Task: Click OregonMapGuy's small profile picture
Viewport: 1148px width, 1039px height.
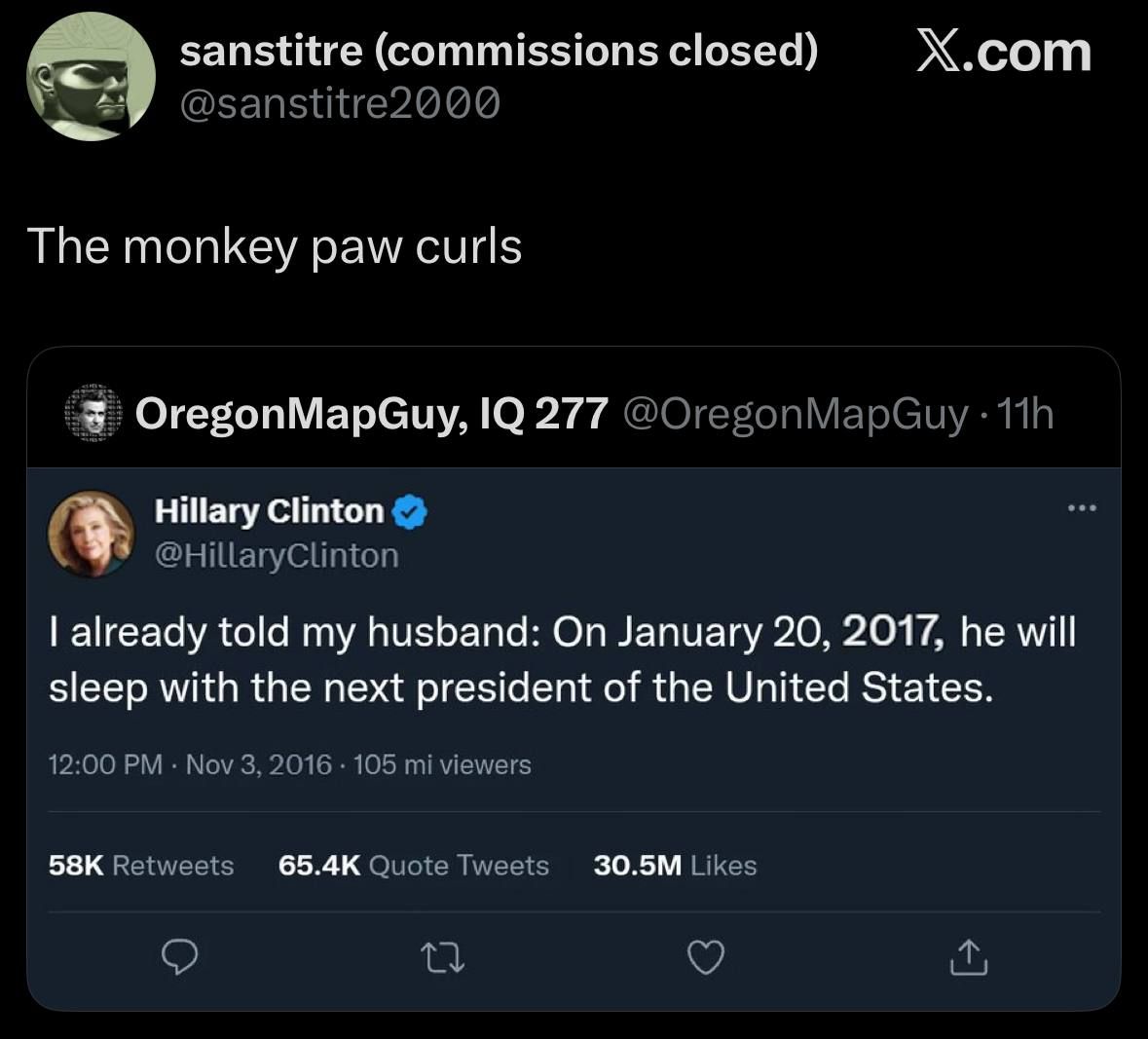Action: 93,414
